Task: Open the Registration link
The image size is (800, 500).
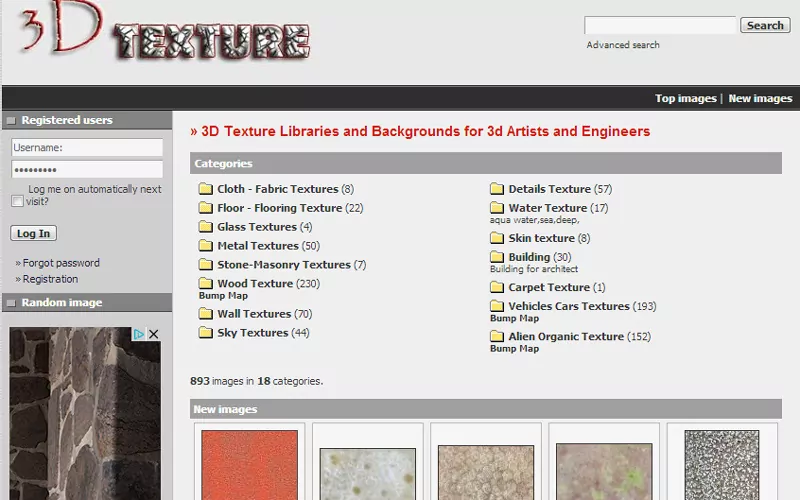Action: pyautogui.click(x=50, y=279)
